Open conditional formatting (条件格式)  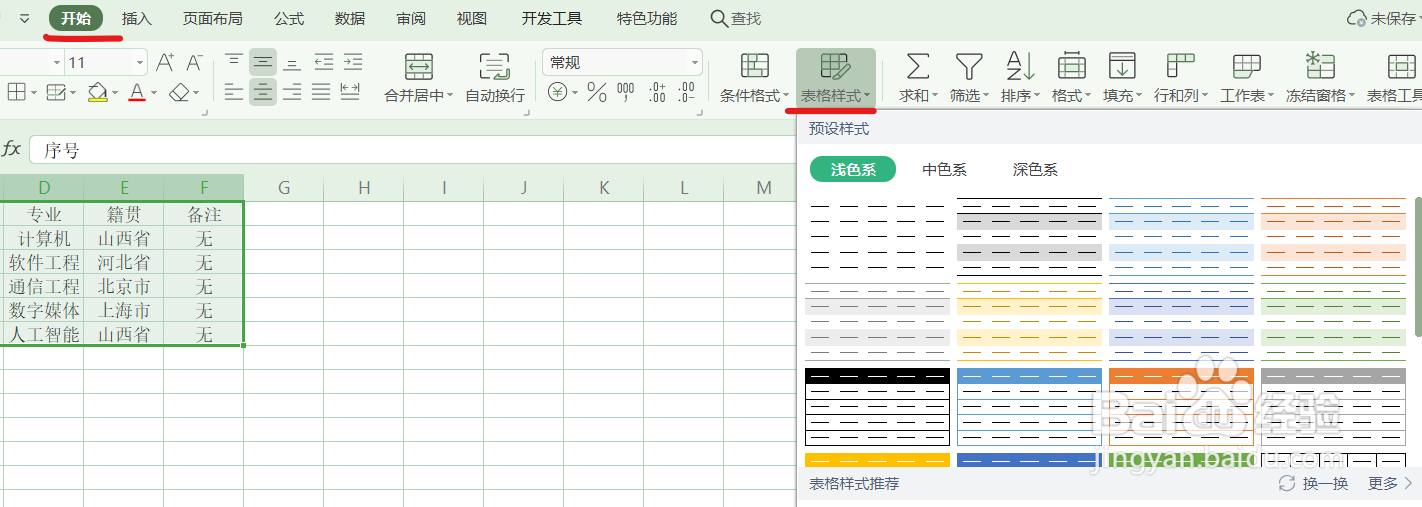click(754, 79)
